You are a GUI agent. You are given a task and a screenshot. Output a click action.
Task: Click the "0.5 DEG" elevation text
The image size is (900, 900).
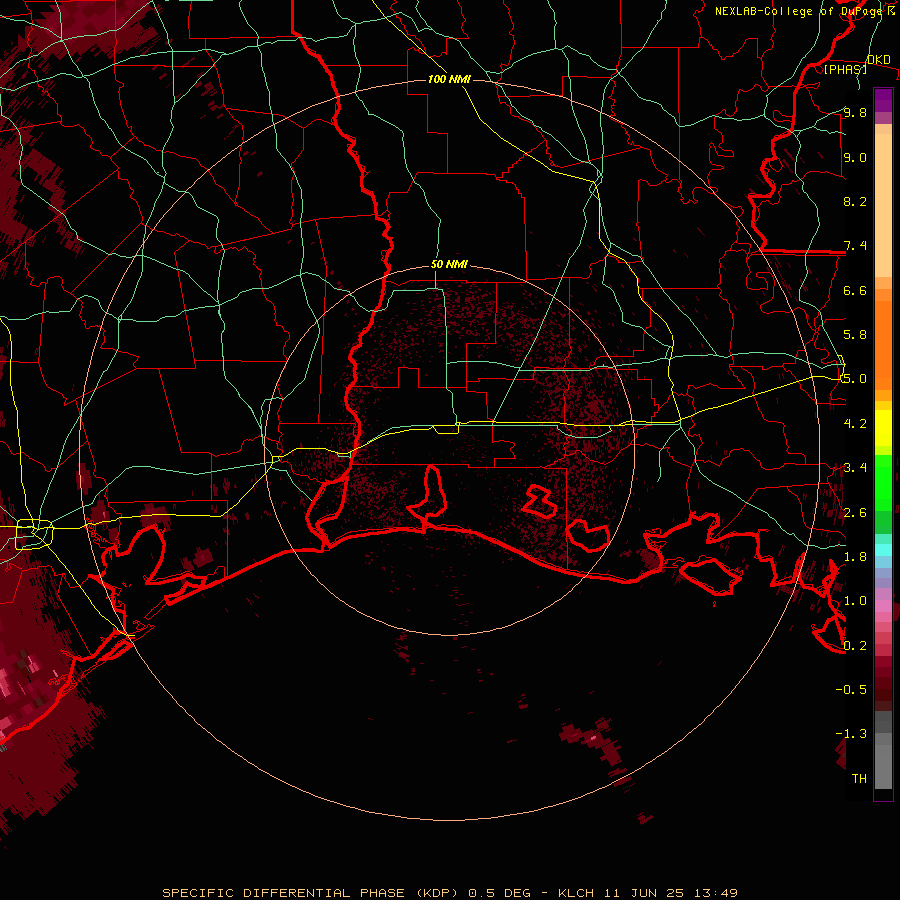point(501,893)
